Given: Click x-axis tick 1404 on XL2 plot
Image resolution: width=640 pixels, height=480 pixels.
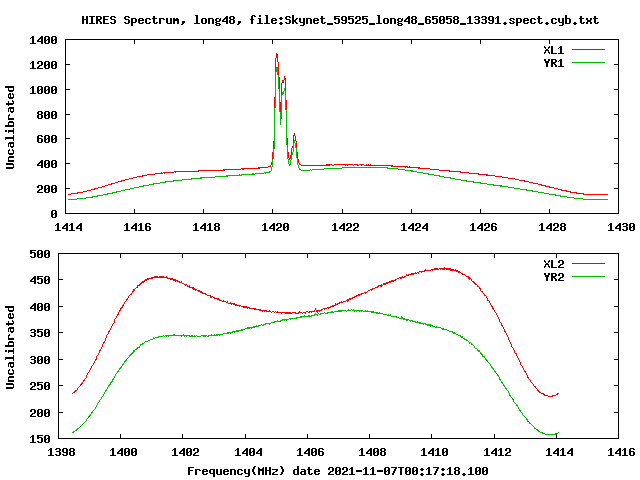Looking at the screenshot, I should coord(248,452).
